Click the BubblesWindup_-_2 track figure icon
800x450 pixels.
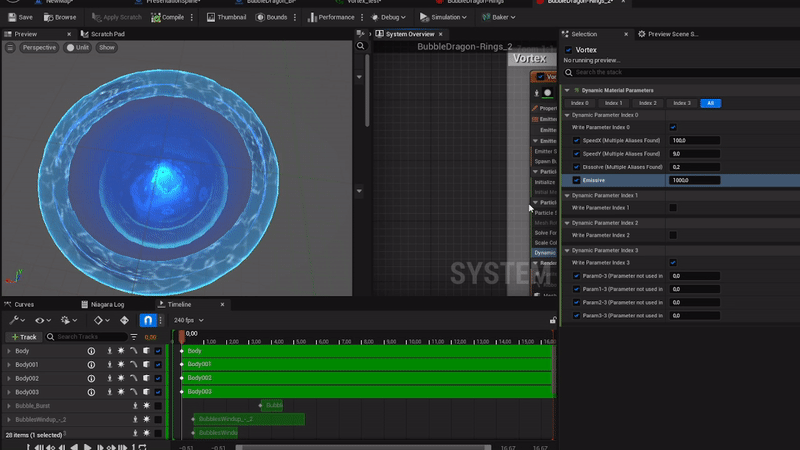pyautogui.click(x=135, y=420)
